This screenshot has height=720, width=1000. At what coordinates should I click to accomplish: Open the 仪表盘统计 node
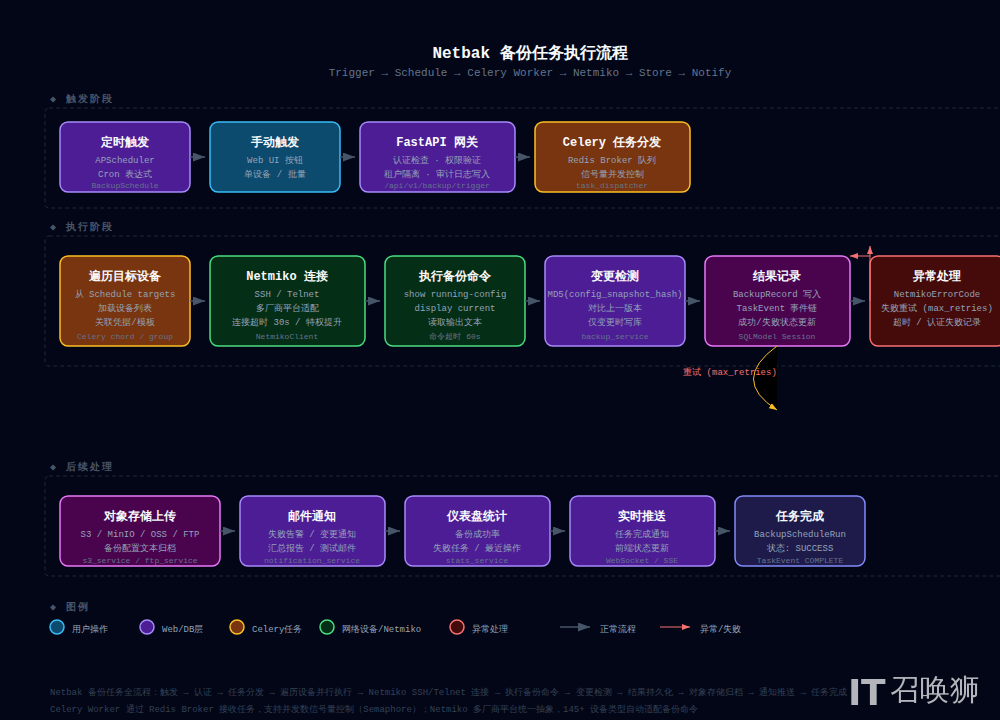478,531
